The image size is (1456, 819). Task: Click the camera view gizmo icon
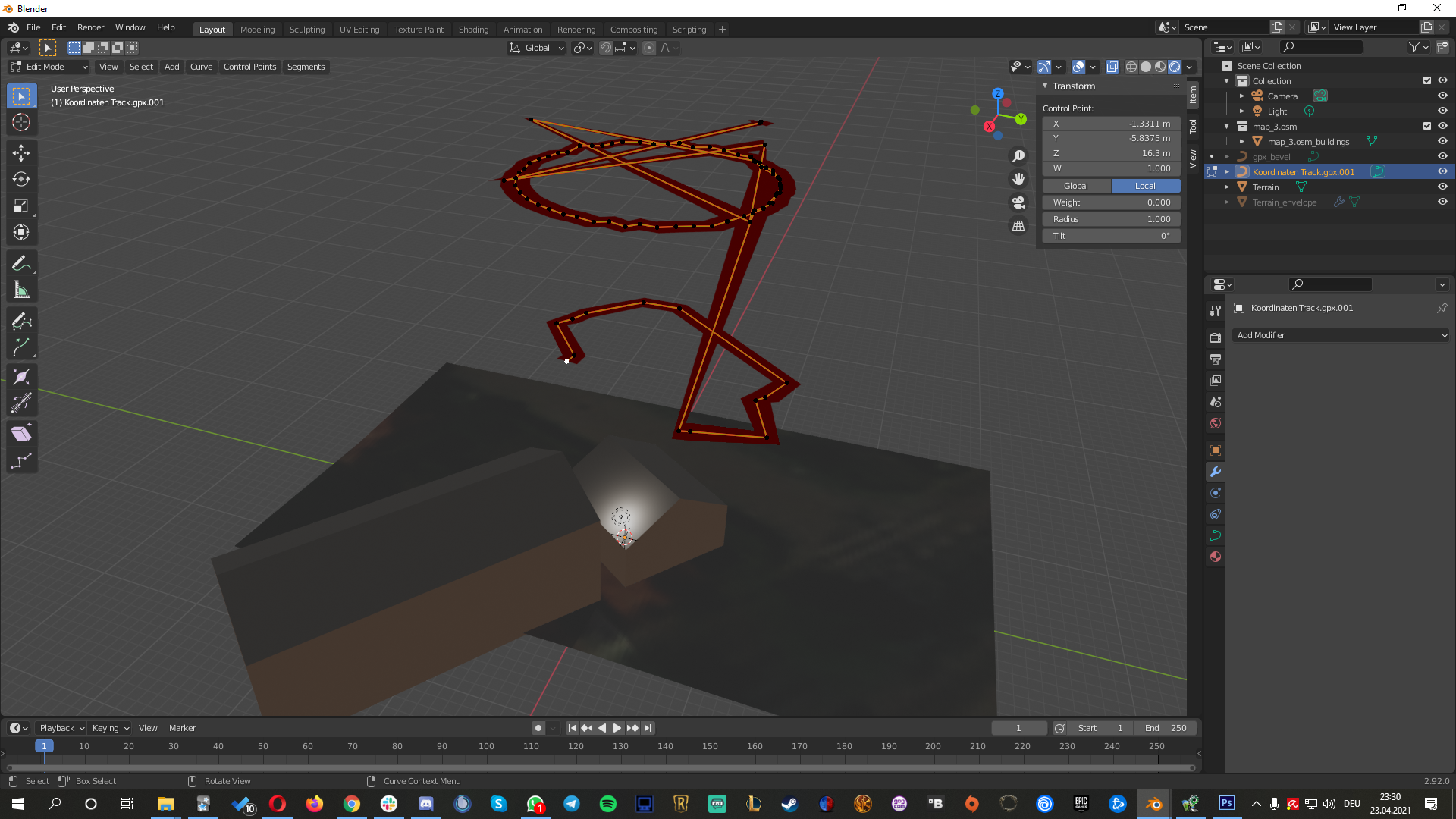1018,202
